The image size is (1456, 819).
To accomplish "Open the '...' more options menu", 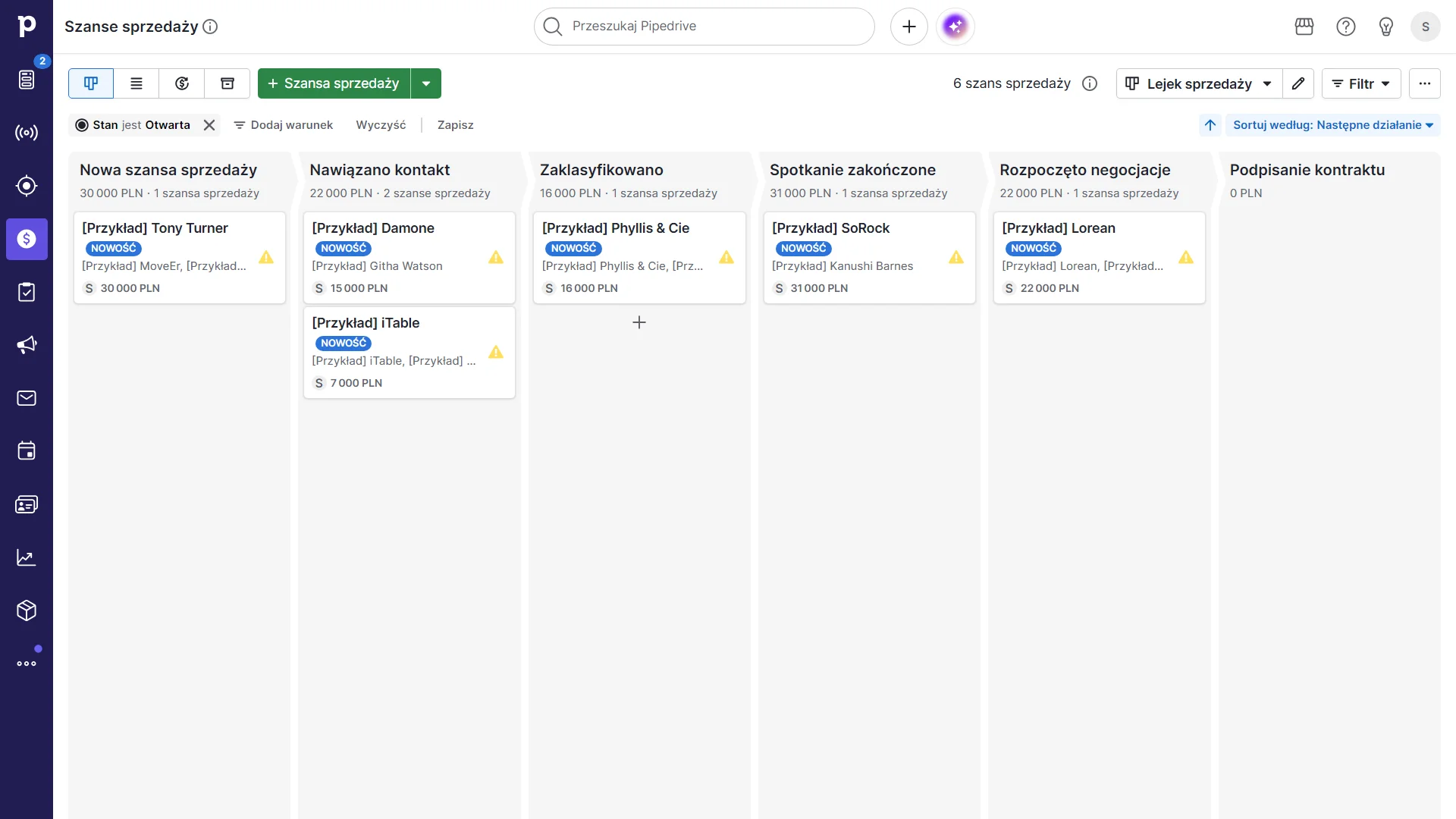I will click(1425, 83).
